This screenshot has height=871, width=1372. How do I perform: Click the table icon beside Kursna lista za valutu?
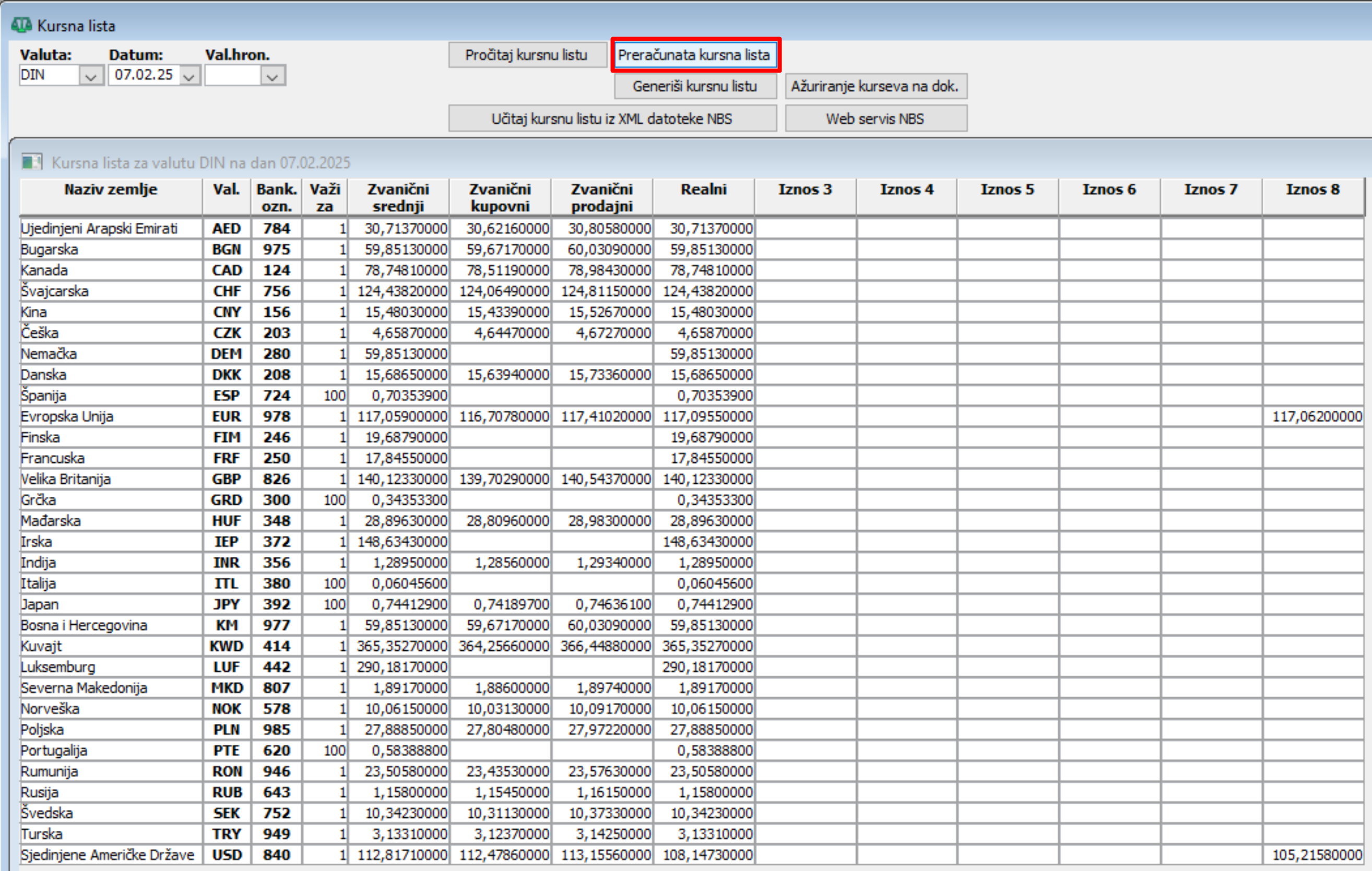click(x=32, y=162)
